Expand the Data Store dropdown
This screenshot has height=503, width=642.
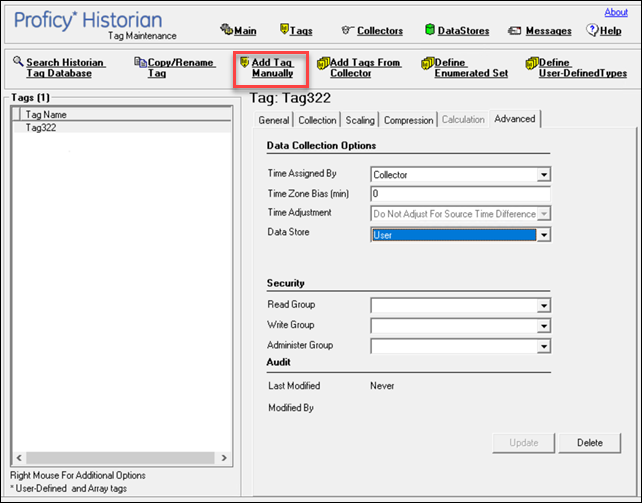[x=544, y=235]
